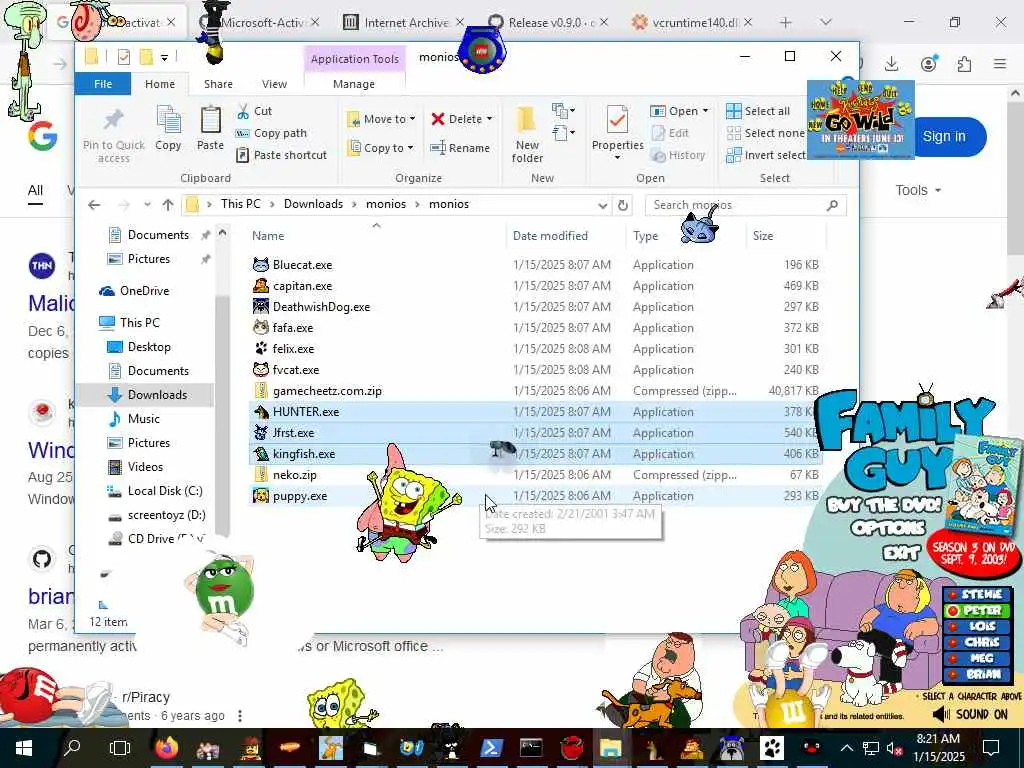Click the Windows Start button
This screenshot has height=768, width=1024.
click(x=23, y=748)
